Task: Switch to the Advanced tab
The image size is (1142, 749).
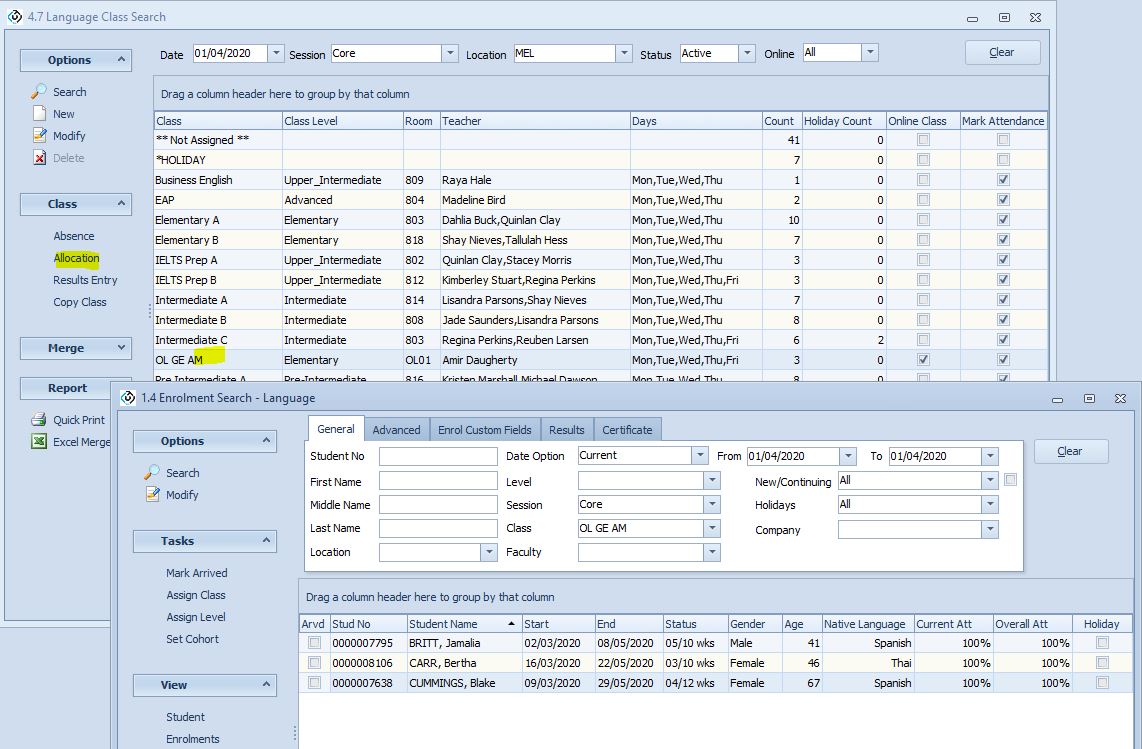Action: point(396,430)
